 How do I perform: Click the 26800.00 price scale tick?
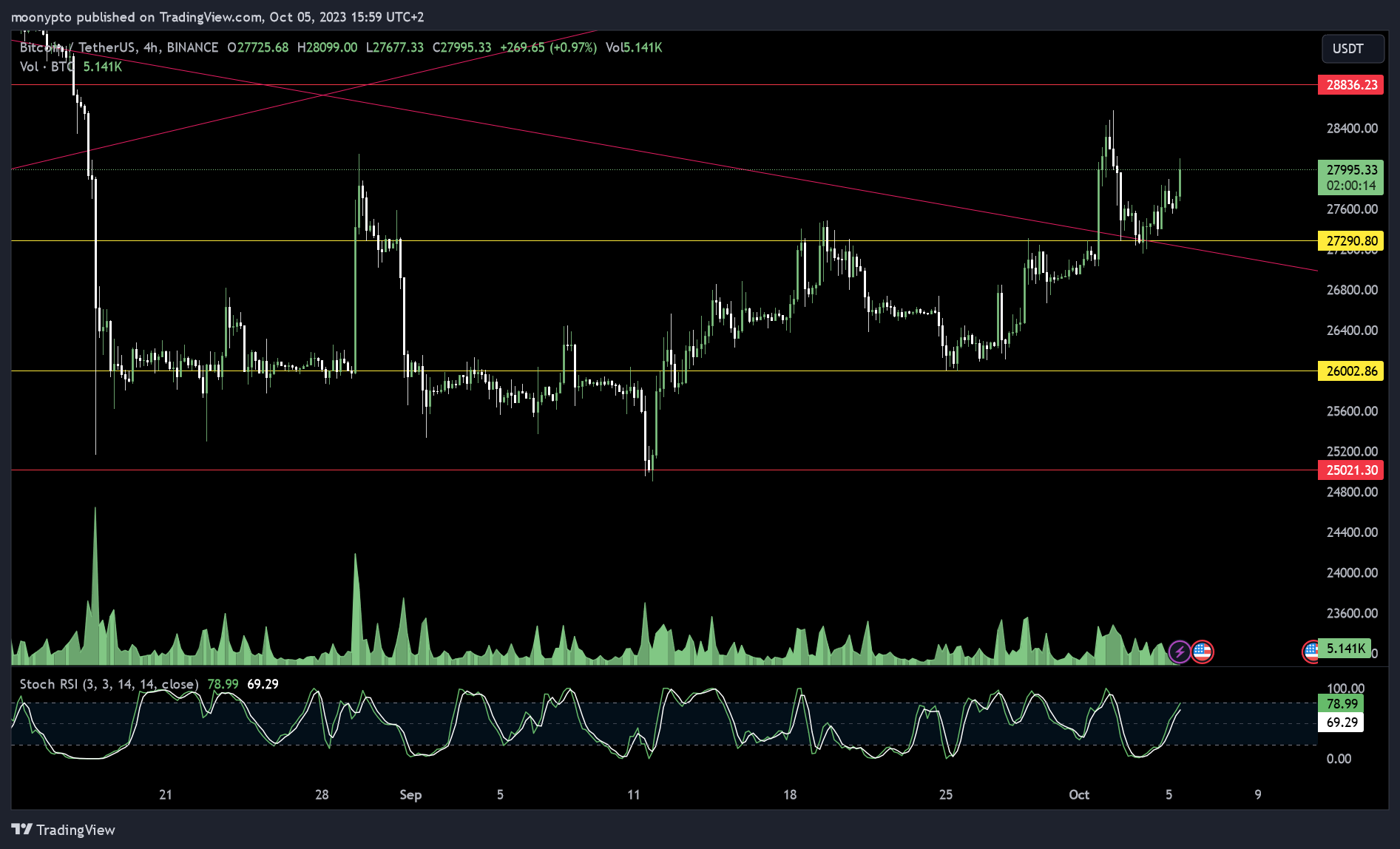[1352, 290]
